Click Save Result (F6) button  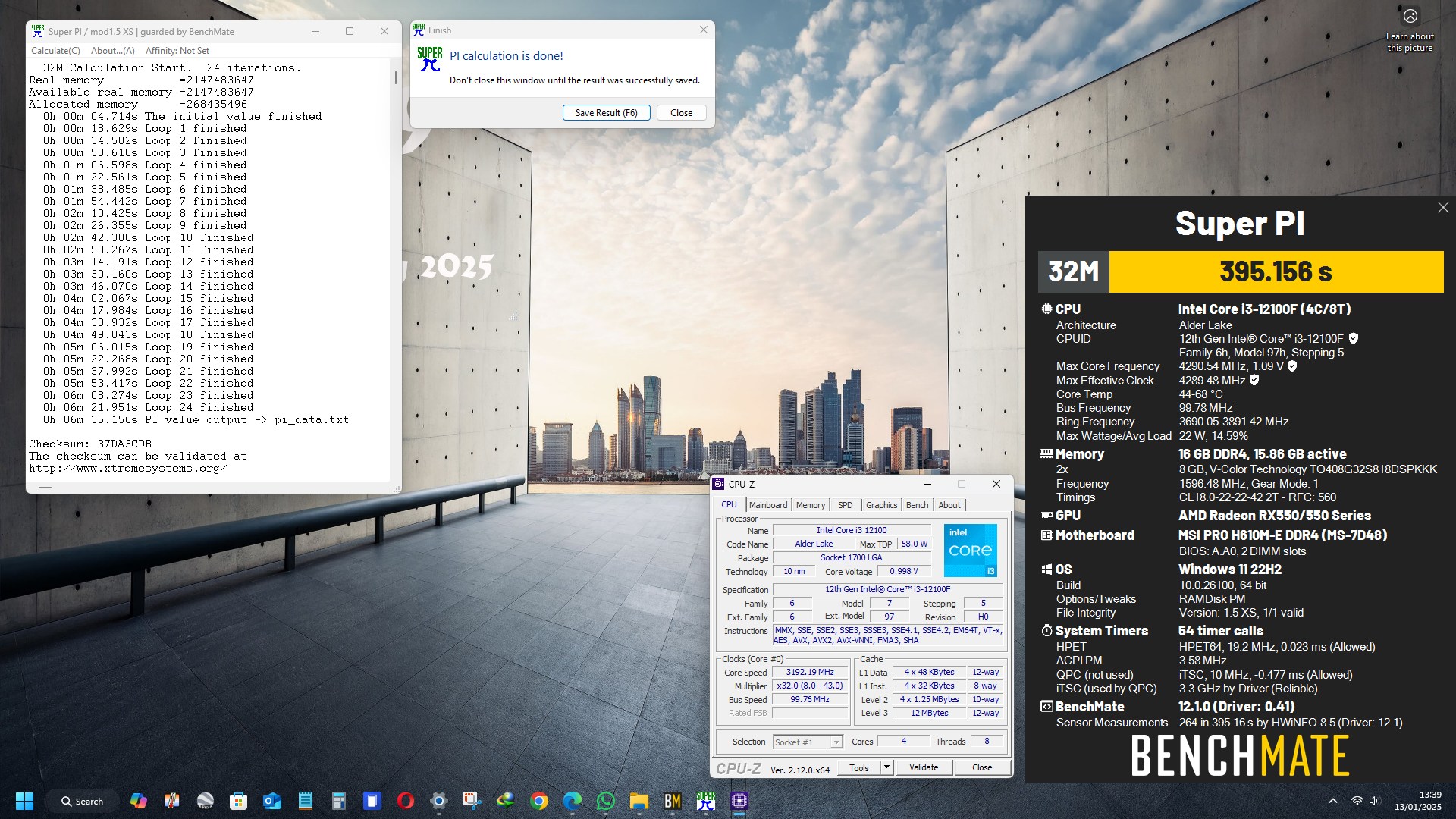(606, 113)
